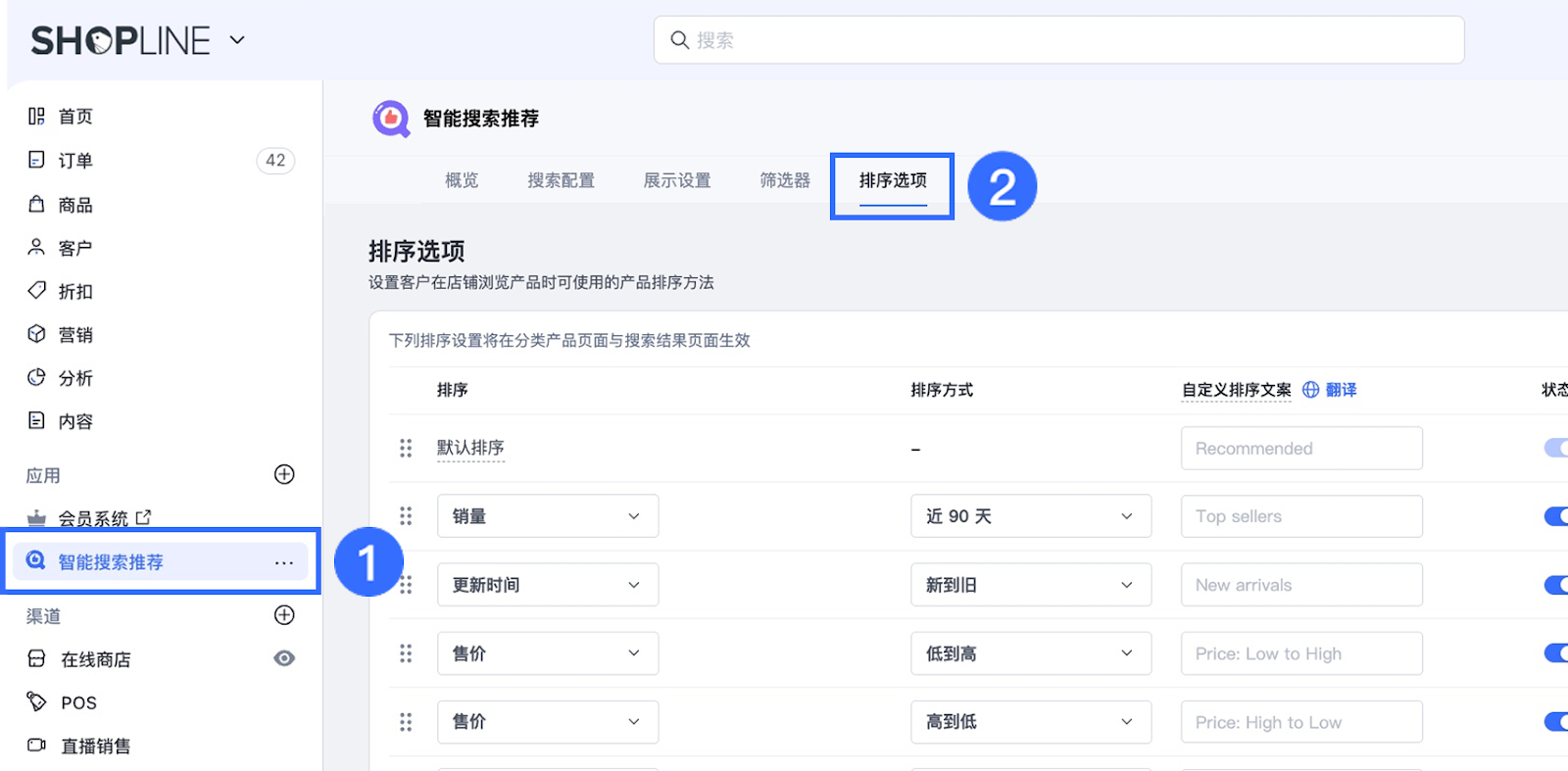
Task: Switch to the 概览 tab
Action: (462, 180)
